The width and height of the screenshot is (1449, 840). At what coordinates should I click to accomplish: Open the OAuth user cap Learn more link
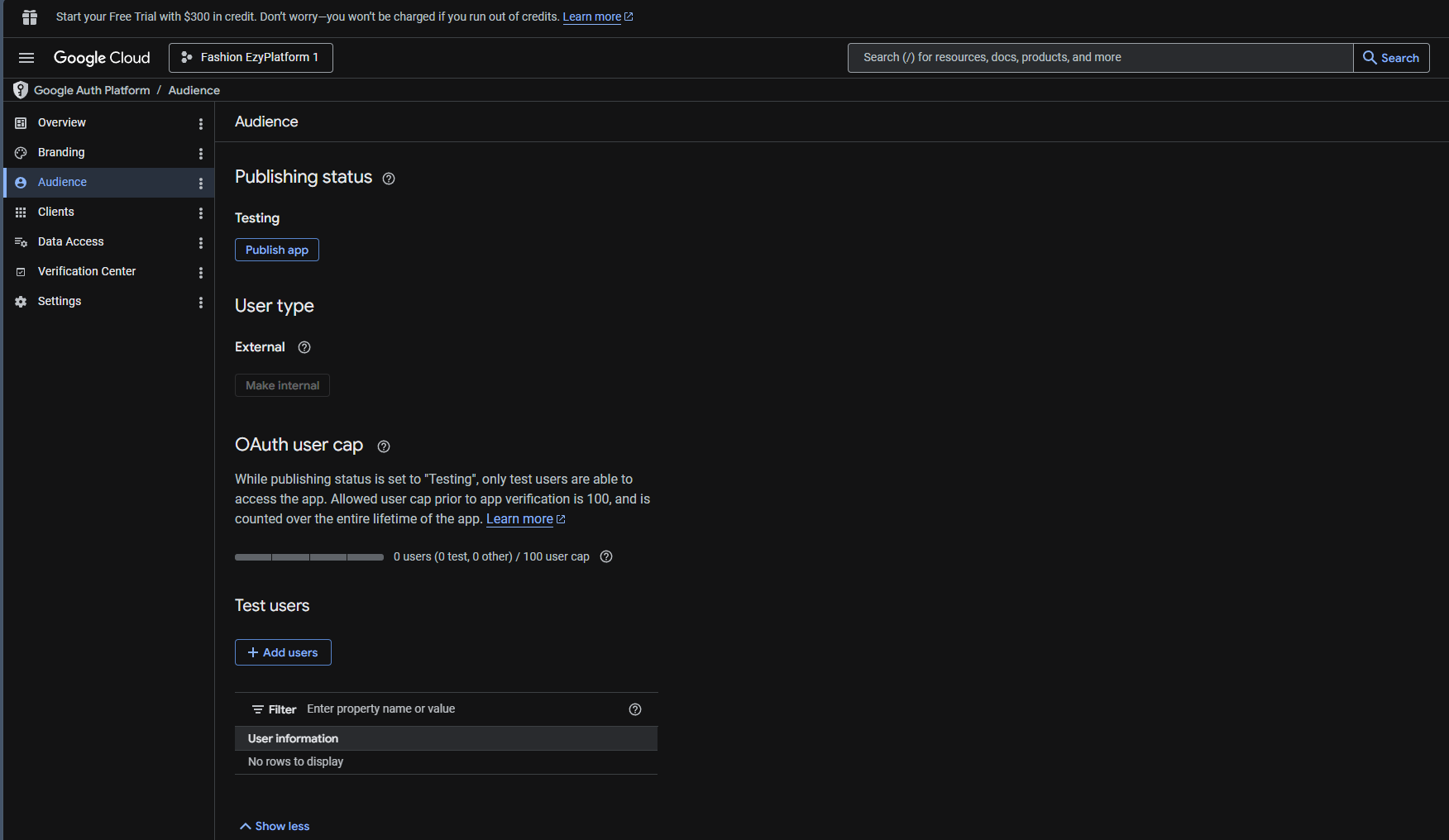[519, 519]
